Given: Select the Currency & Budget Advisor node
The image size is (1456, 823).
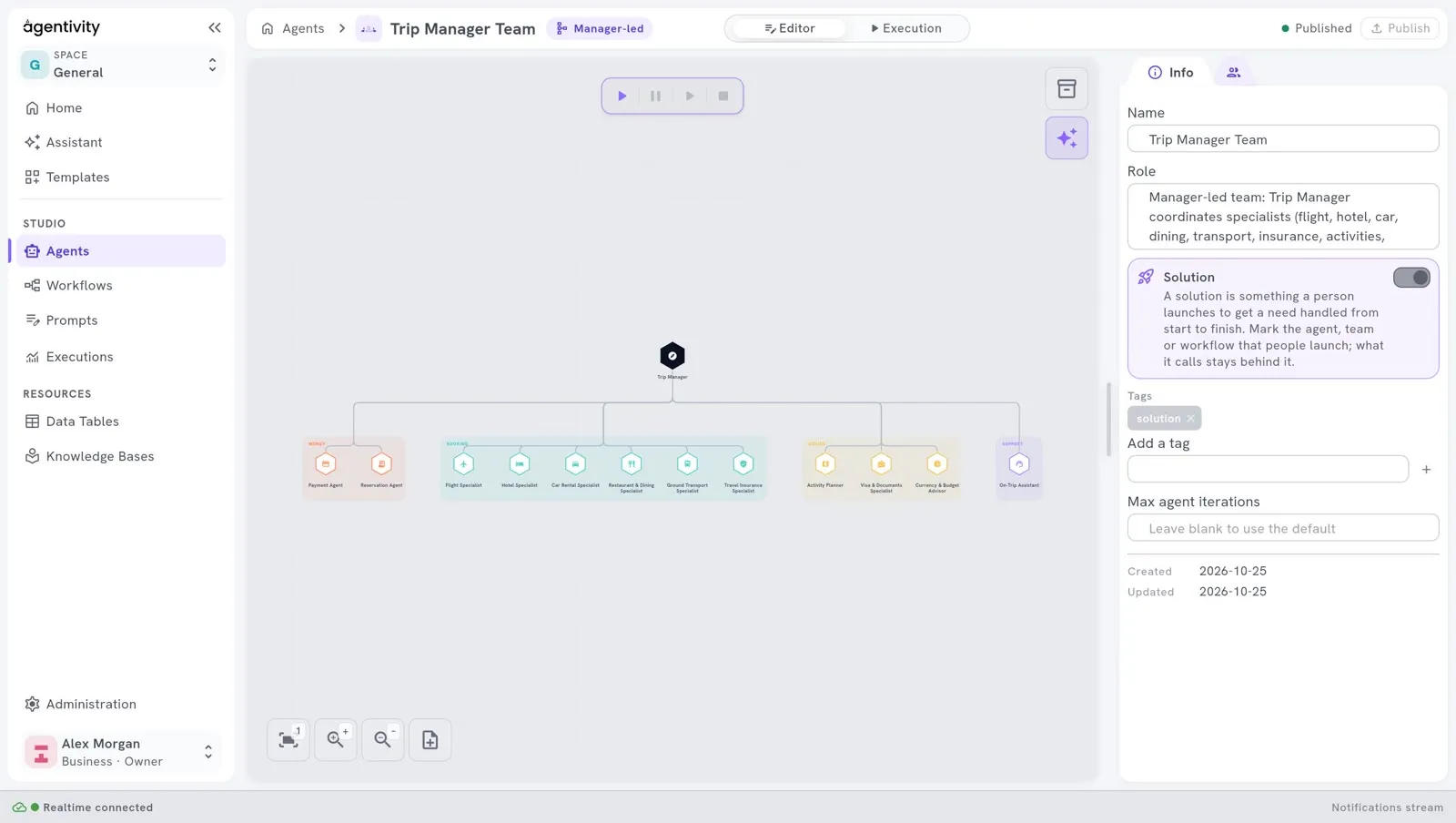Looking at the screenshot, I should [937, 464].
